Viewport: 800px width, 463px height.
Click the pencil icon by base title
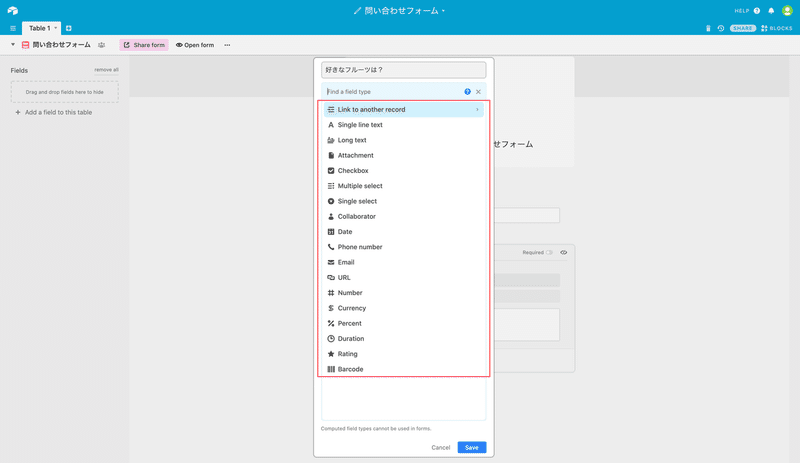(357, 11)
